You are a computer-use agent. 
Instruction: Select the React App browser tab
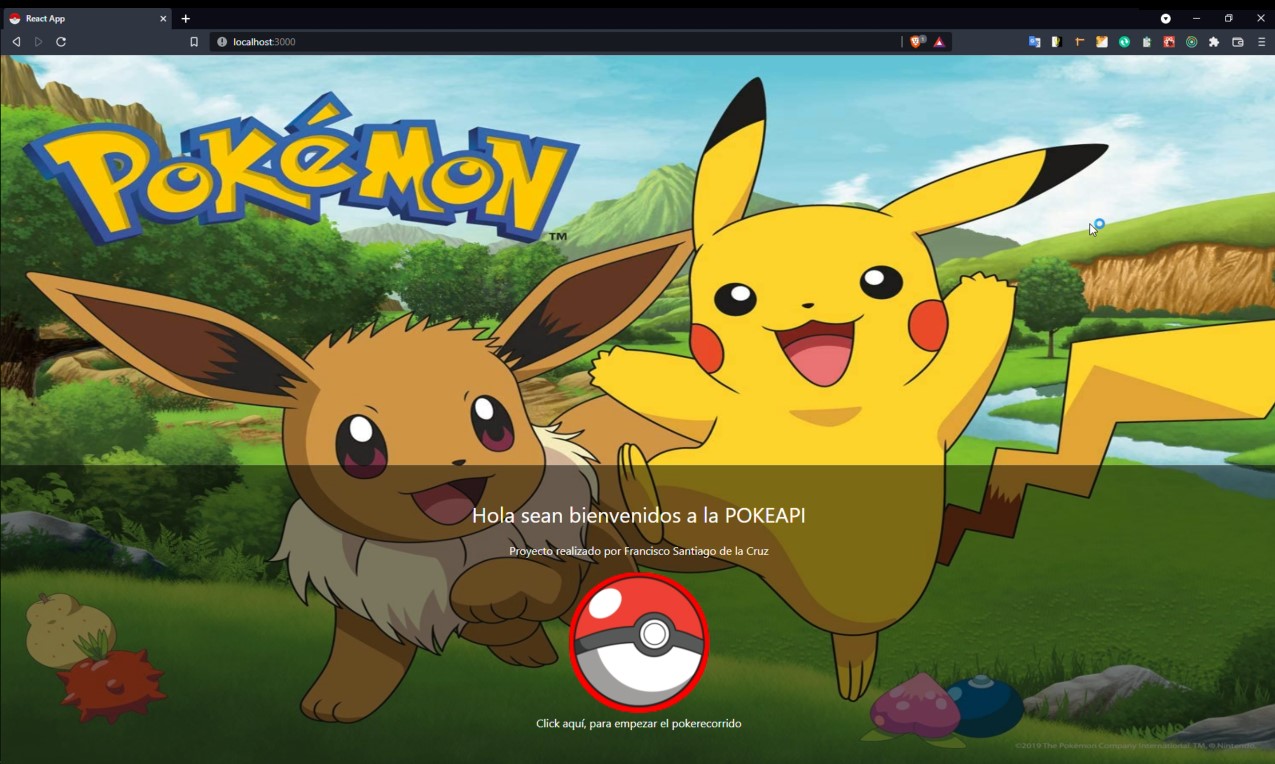coord(87,18)
